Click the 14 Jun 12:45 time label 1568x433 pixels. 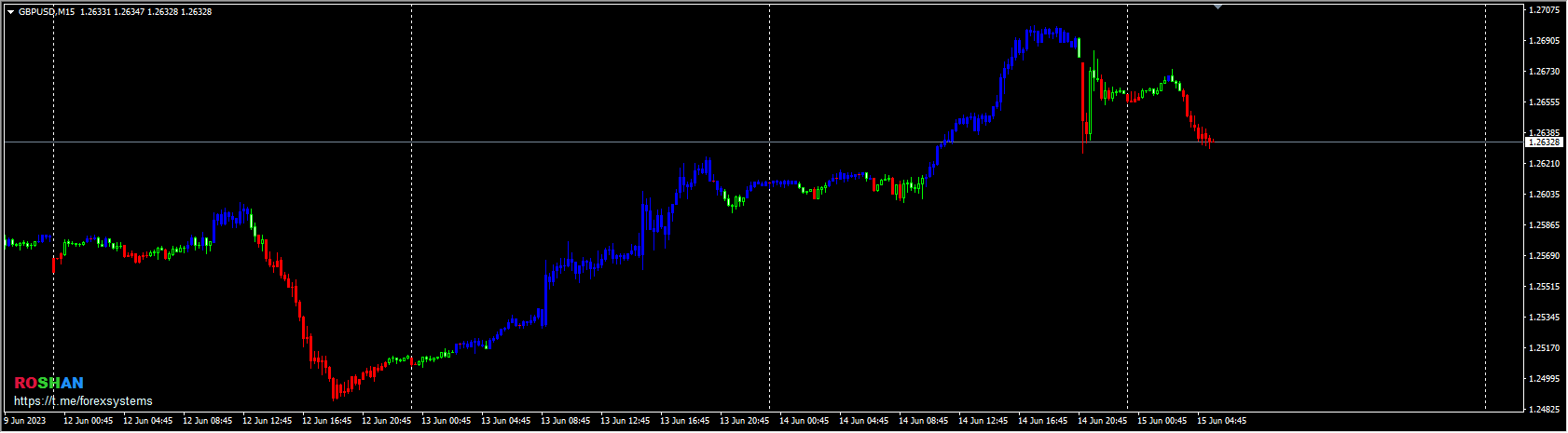(983, 421)
